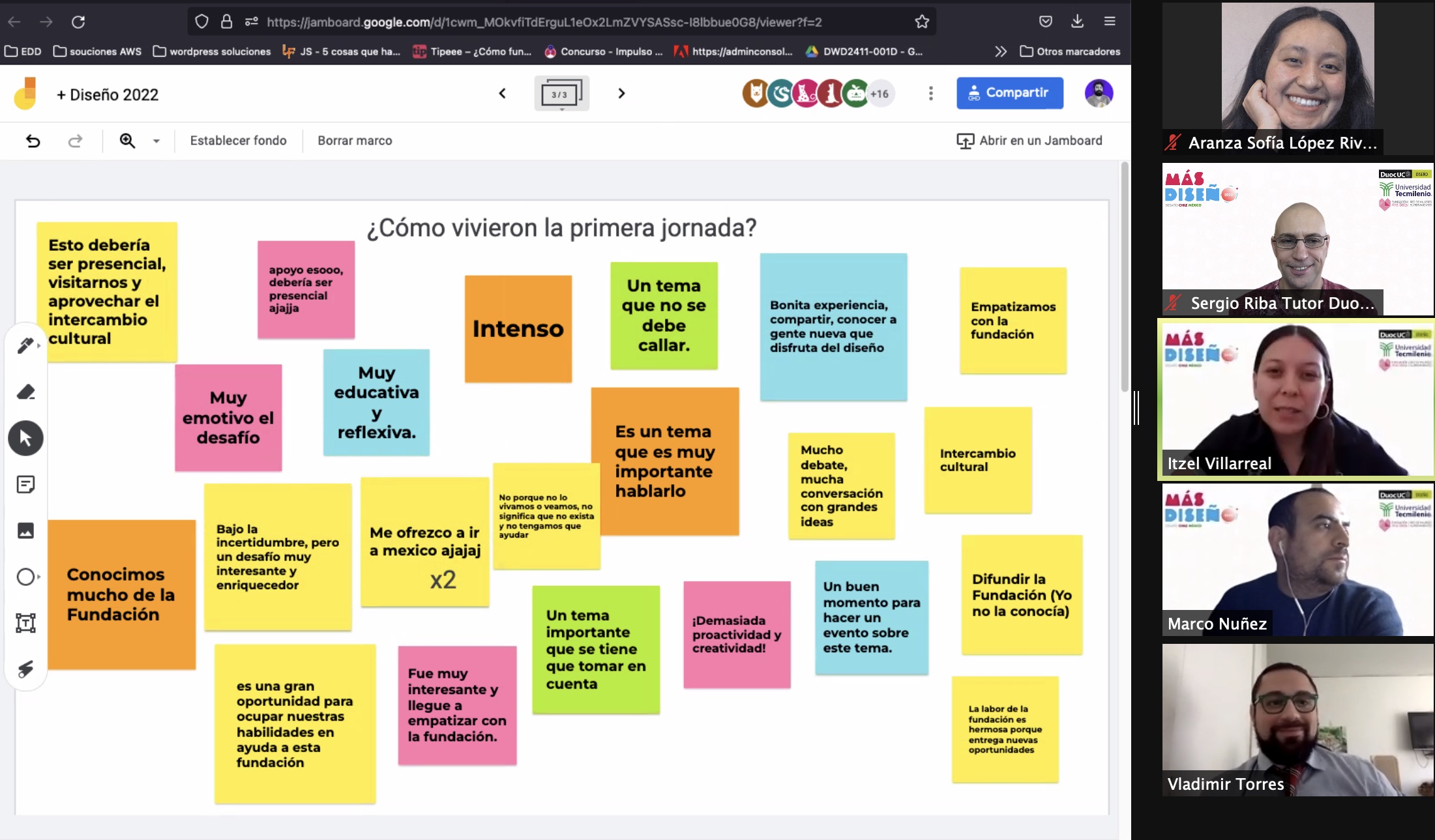
Task: Click the Undo icon
Action: tap(34, 140)
